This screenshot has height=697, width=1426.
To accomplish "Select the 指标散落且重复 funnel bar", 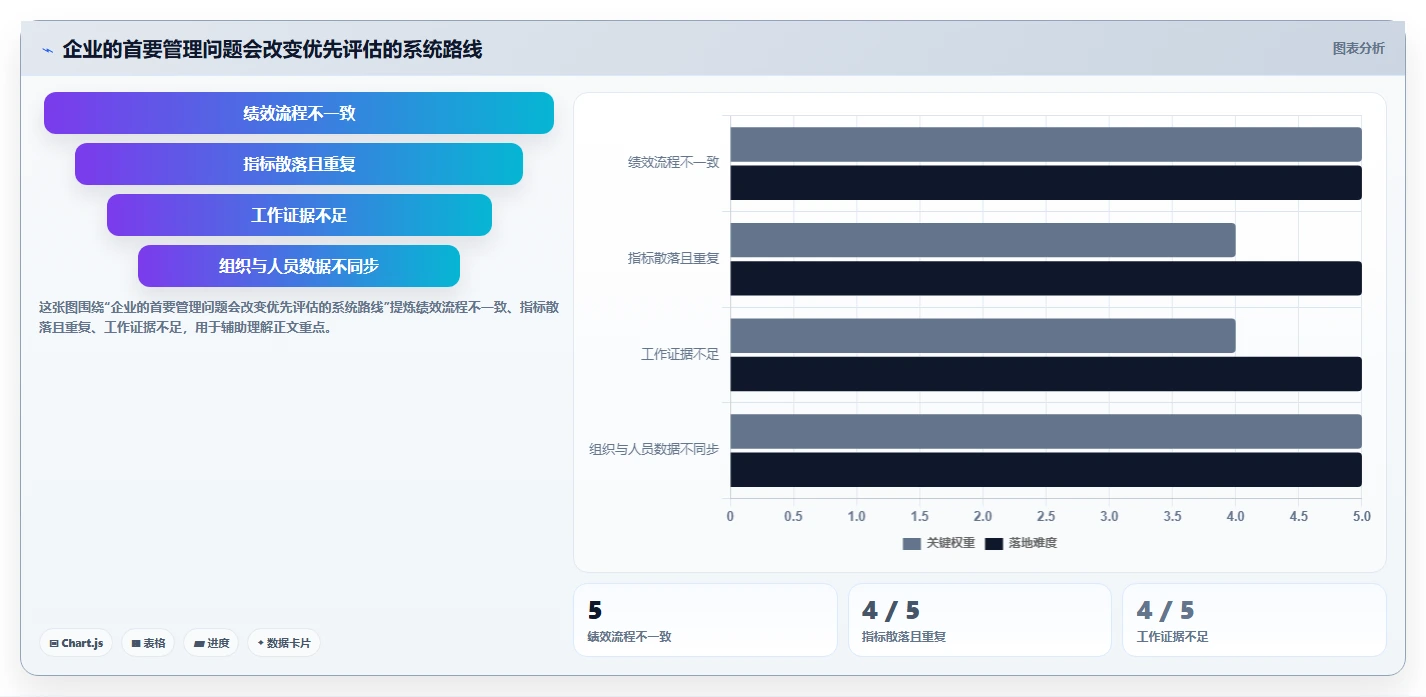I will pyautogui.click(x=299, y=164).
